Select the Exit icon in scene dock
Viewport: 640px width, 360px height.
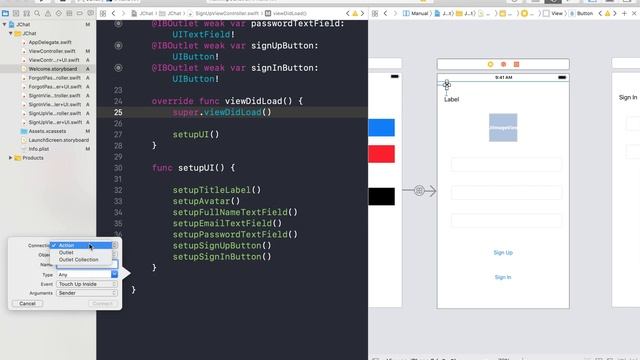pyautogui.click(x=516, y=64)
